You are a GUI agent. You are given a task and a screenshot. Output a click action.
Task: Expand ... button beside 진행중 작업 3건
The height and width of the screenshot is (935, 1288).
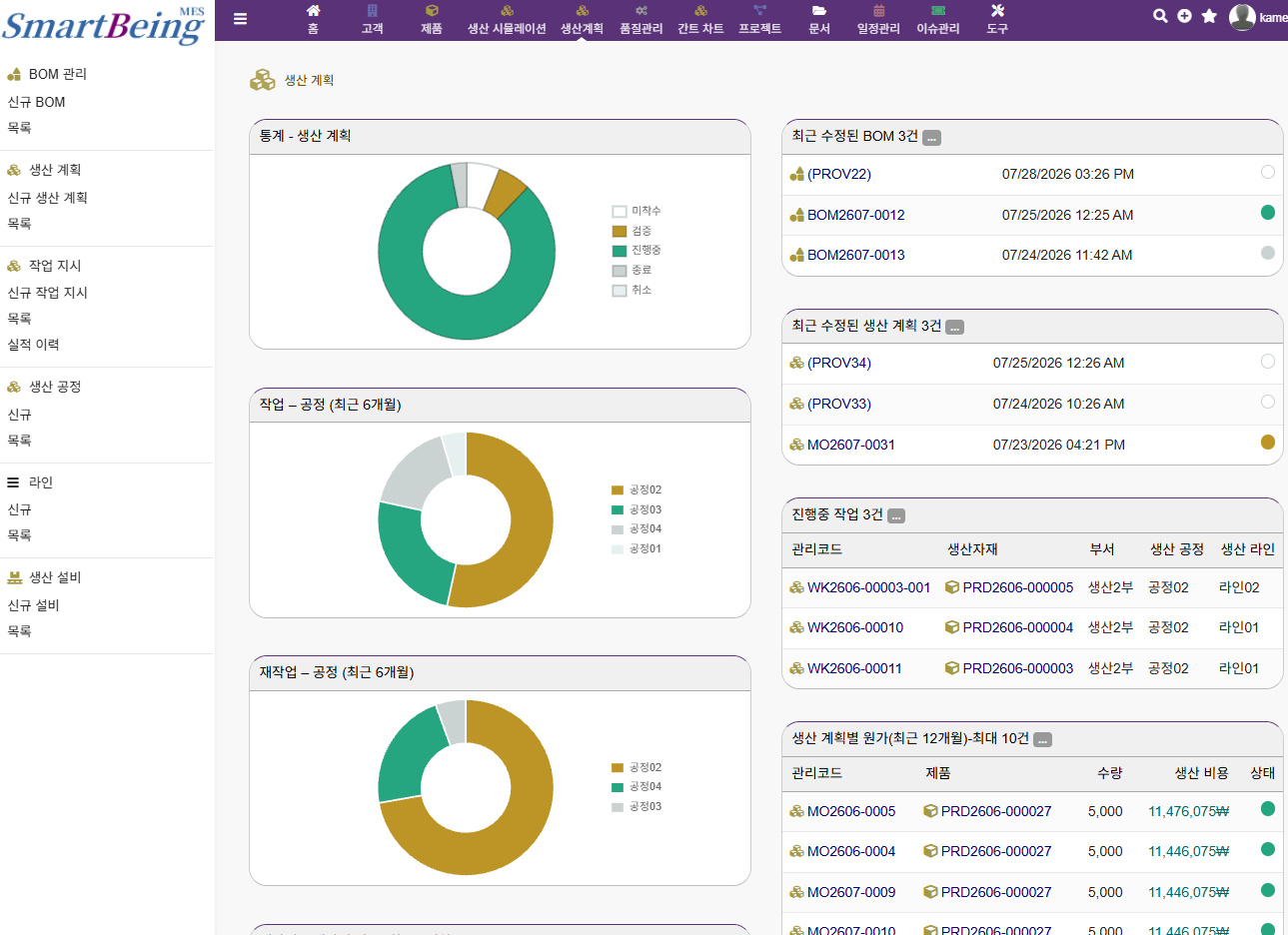pyautogui.click(x=896, y=516)
